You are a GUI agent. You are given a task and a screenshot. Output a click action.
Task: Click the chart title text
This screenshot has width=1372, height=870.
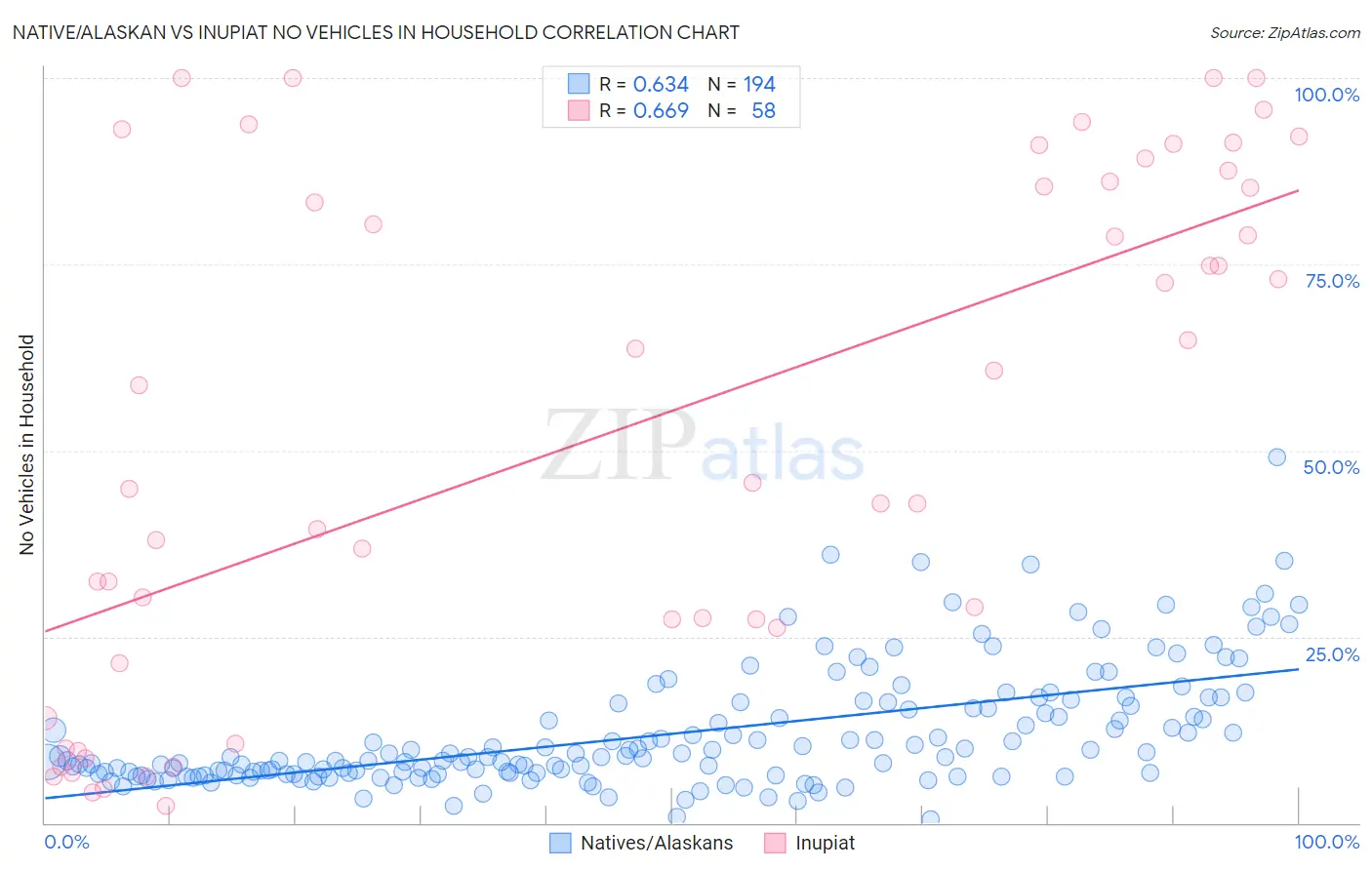coord(376,32)
